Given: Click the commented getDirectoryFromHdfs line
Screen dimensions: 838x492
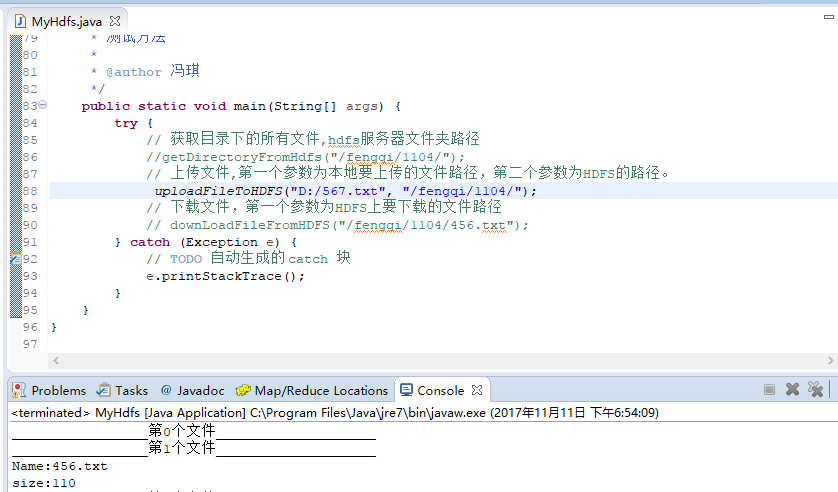Looking at the screenshot, I should (x=306, y=157).
